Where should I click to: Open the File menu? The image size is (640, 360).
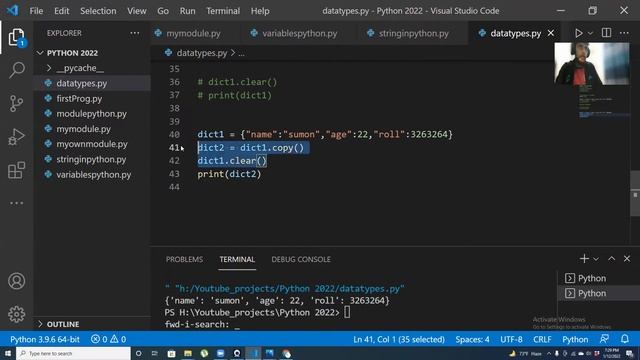pos(36,11)
